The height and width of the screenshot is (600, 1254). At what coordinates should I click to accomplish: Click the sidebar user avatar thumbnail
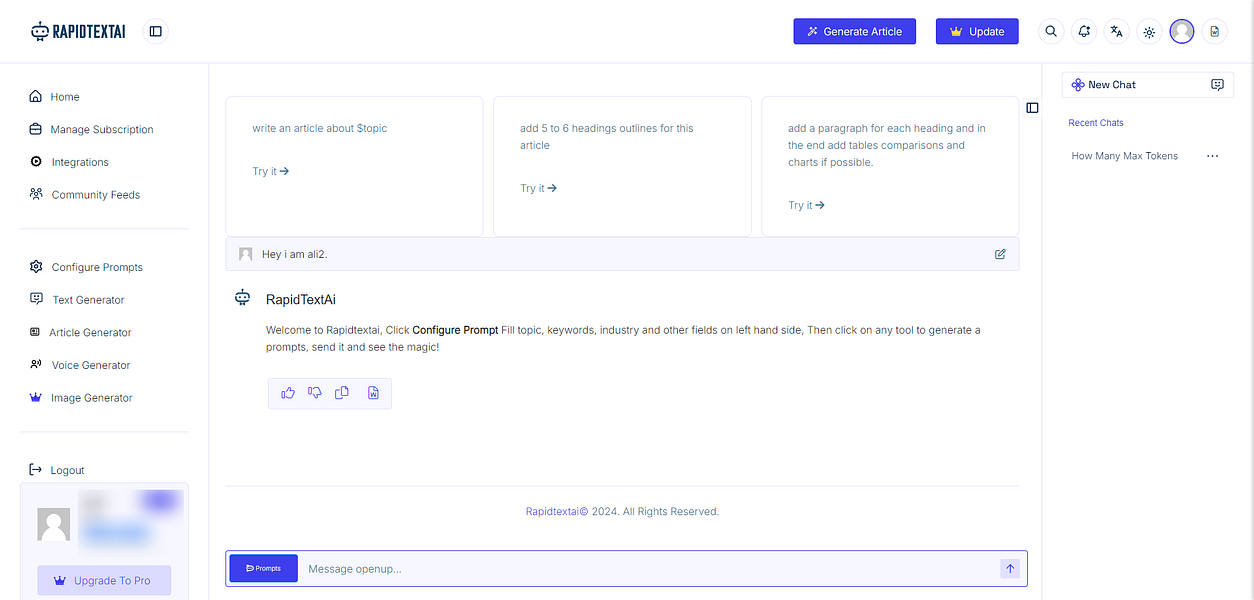[54, 524]
